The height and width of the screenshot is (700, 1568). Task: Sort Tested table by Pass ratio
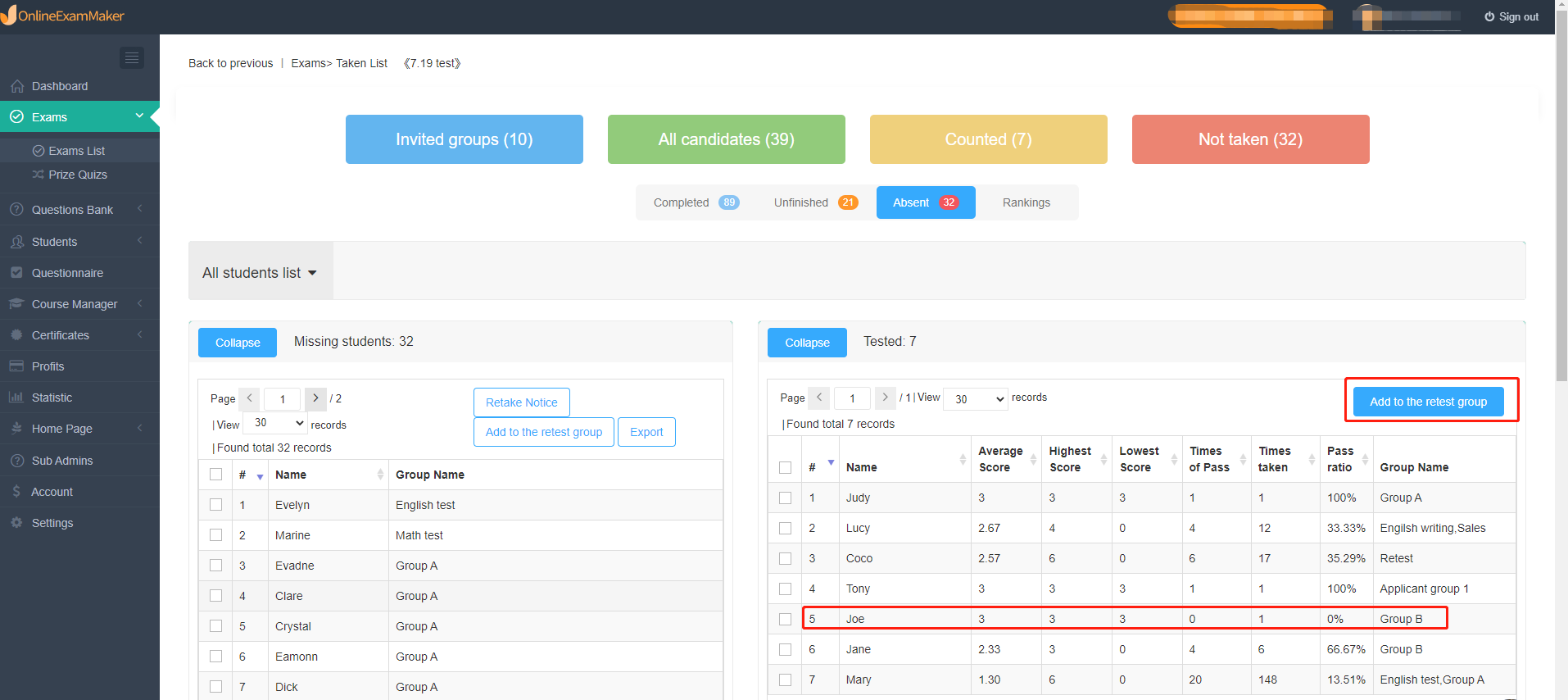click(1365, 460)
